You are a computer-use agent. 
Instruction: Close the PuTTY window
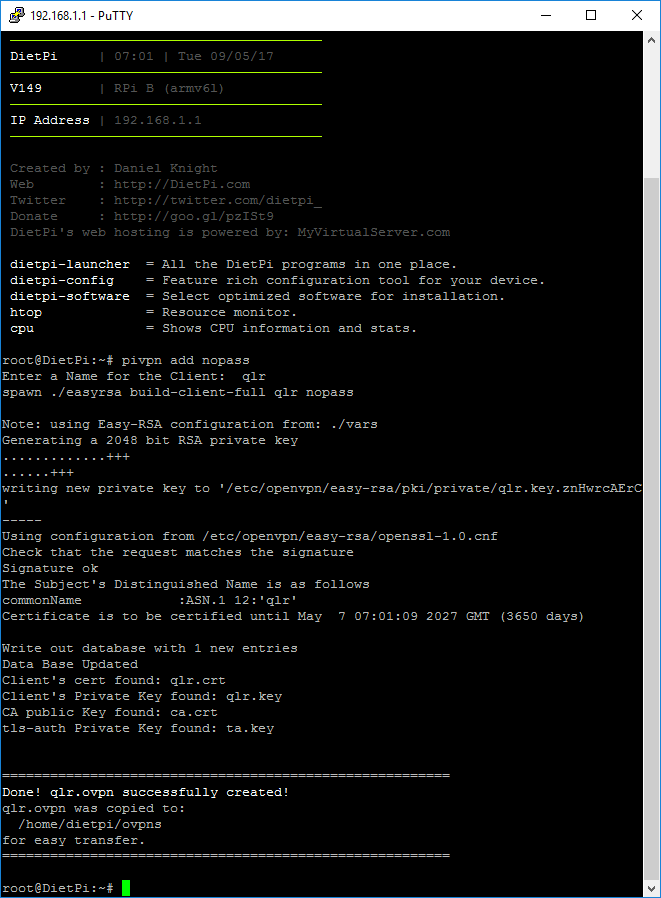pyautogui.click(x=636, y=15)
